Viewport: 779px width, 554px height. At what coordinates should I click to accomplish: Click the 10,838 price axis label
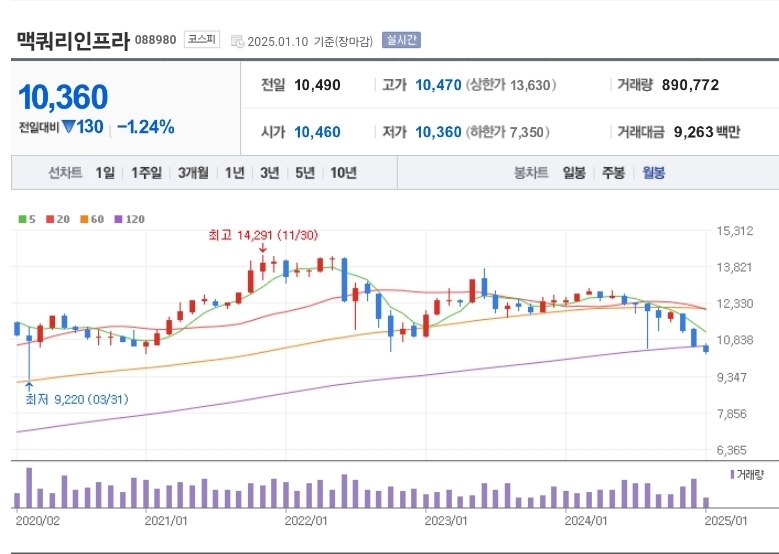(735, 340)
